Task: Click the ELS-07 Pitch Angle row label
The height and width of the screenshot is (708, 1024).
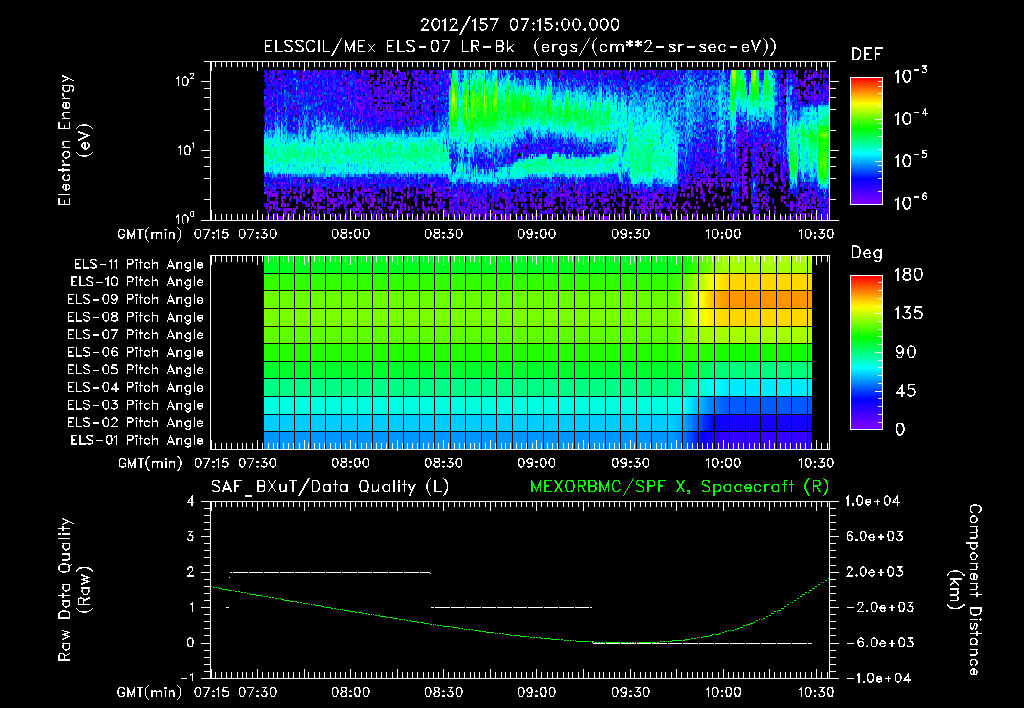Action: (x=135, y=334)
